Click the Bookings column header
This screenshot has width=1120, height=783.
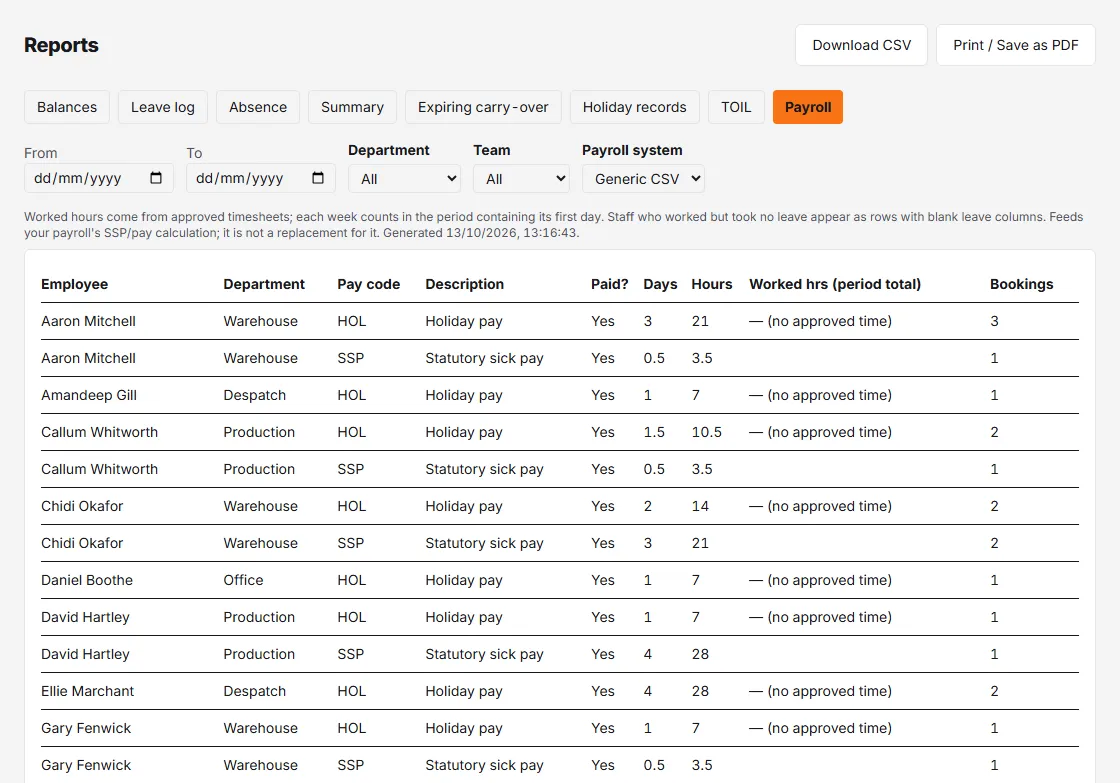tap(1021, 284)
